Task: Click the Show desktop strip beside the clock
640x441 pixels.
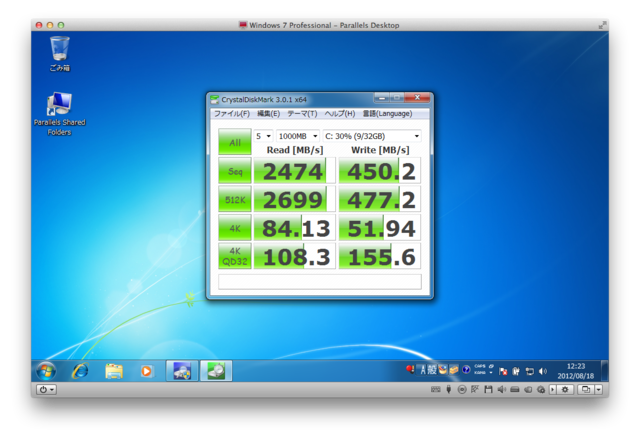Action: (x=604, y=371)
